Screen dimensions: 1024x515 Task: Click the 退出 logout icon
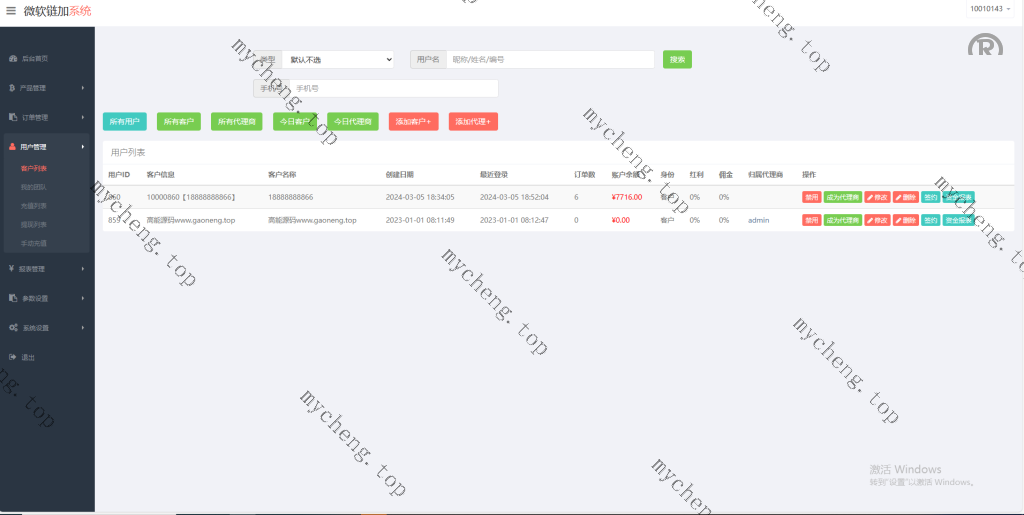point(13,357)
